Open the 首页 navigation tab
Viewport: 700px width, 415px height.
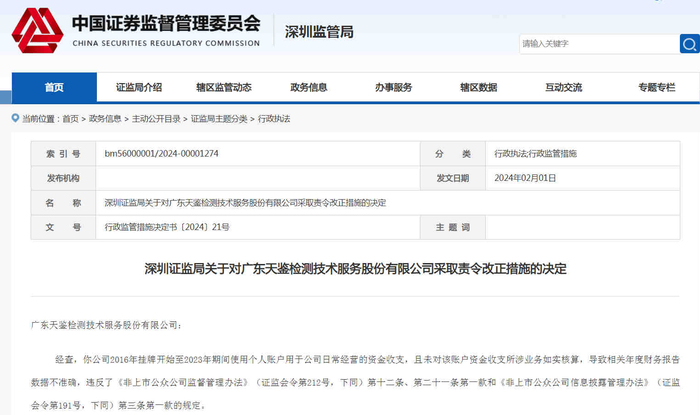point(54,87)
